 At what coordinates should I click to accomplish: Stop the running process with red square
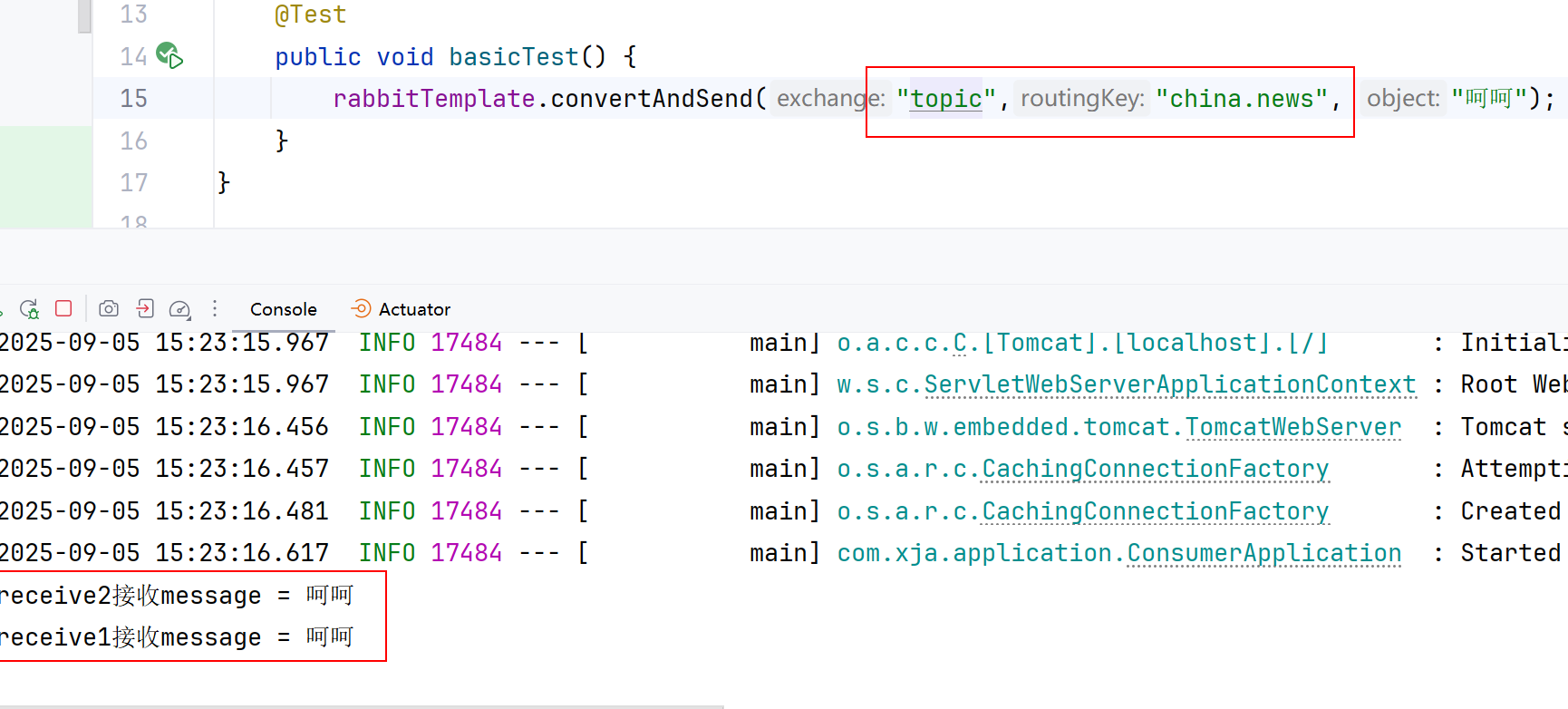point(63,309)
